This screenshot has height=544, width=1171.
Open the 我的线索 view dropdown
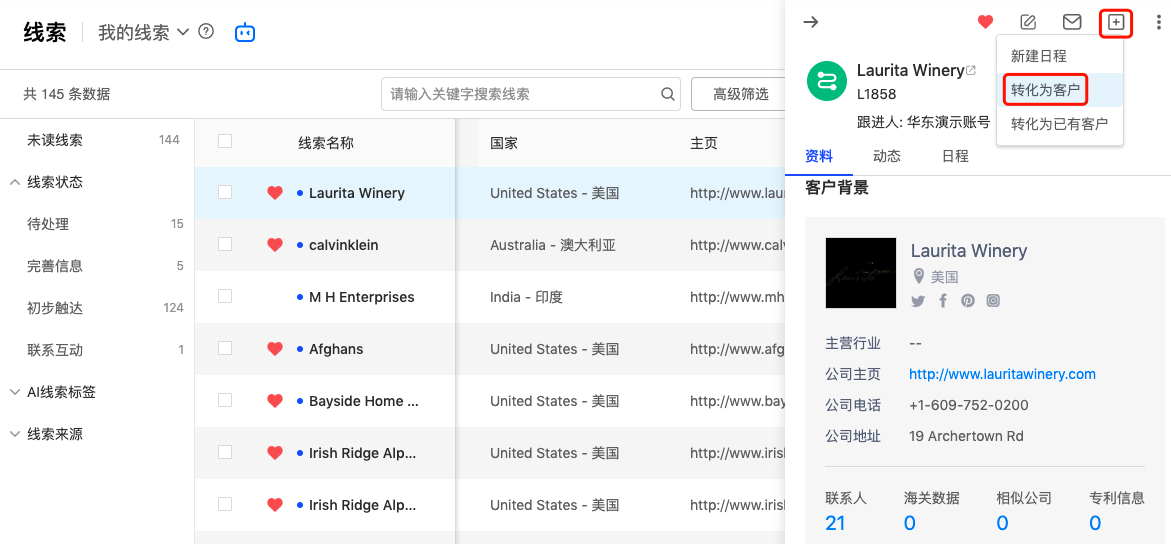click(144, 32)
